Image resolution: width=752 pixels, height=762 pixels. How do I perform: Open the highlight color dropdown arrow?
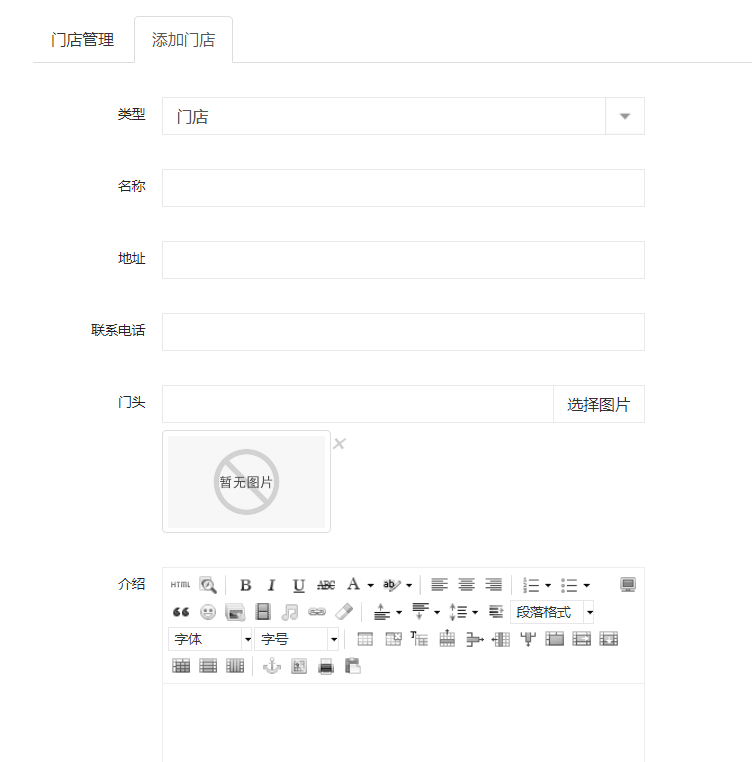coord(409,585)
